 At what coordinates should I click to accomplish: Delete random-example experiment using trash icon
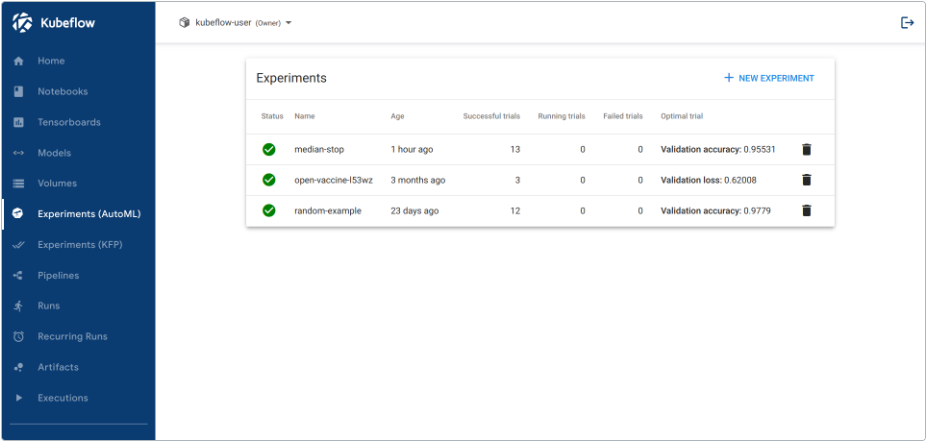pos(806,210)
